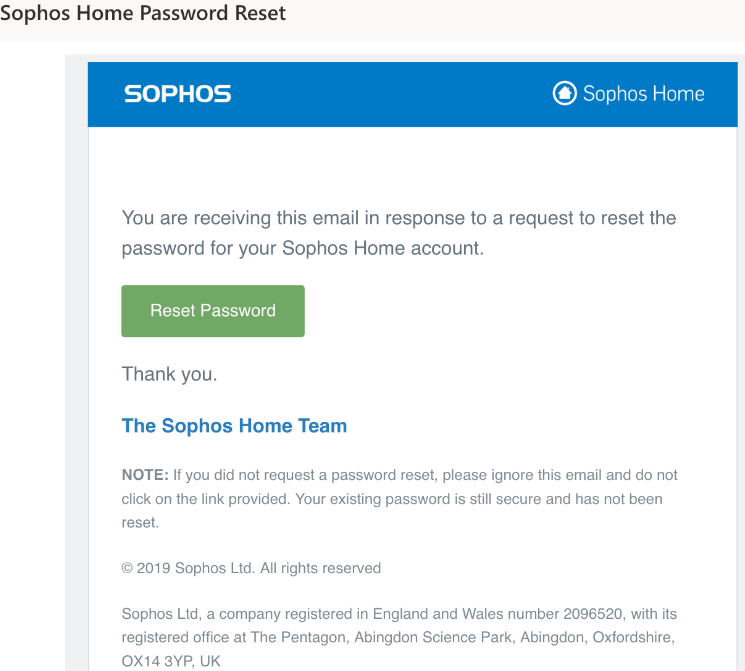745x671 pixels.
Task: Click the Thank you text line
Action: [x=169, y=375]
